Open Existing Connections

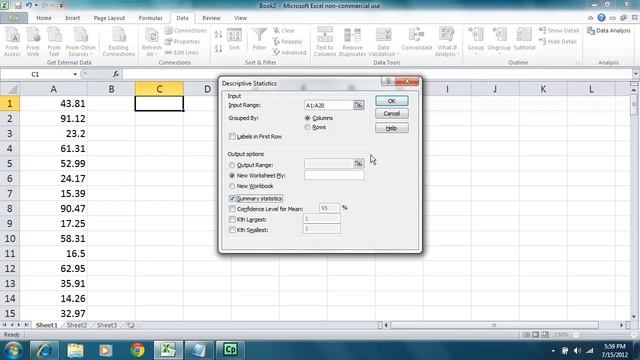119,42
